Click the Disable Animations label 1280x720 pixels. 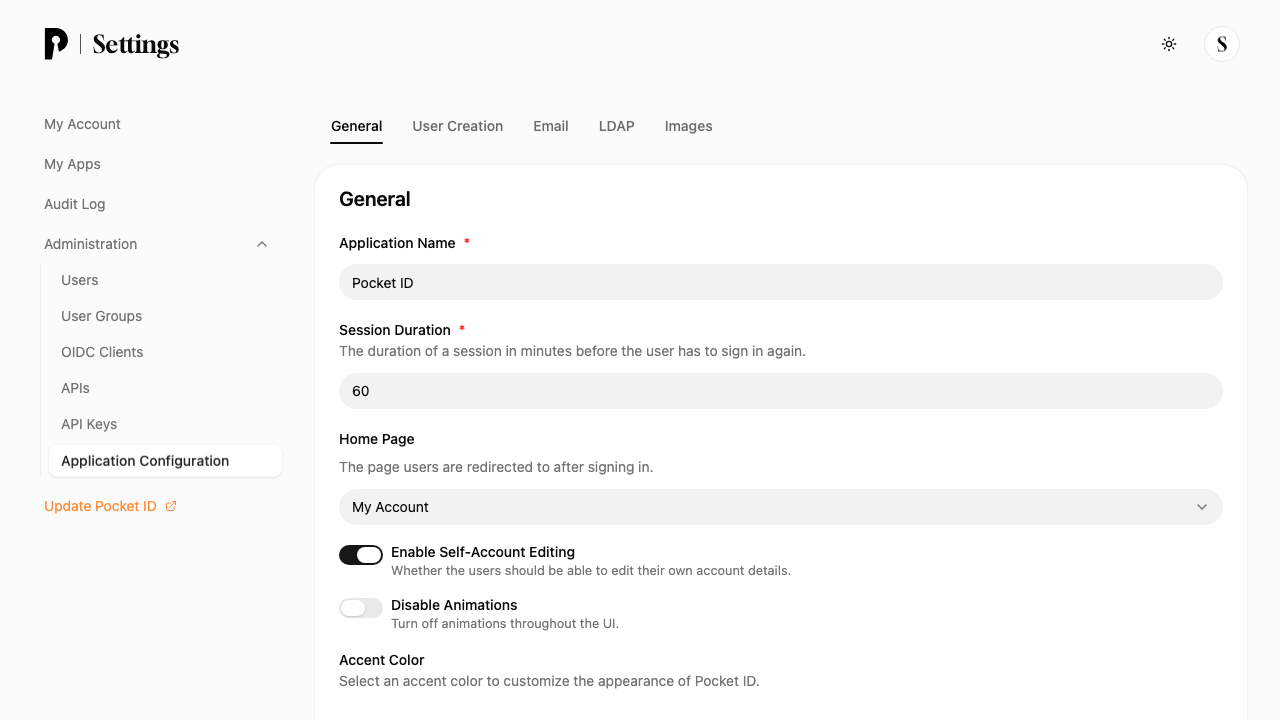454,605
